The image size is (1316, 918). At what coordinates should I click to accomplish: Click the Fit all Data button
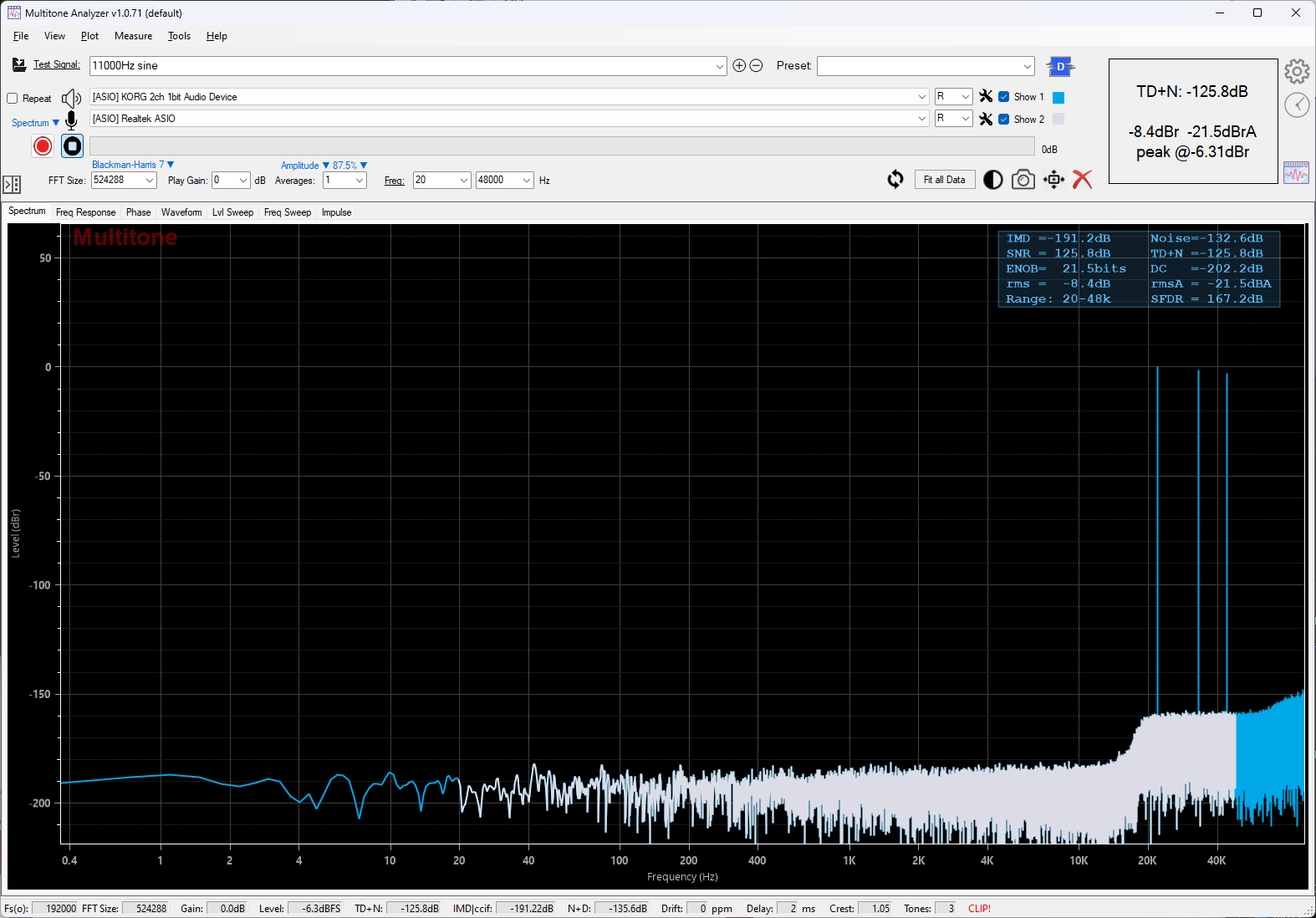pos(945,180)
